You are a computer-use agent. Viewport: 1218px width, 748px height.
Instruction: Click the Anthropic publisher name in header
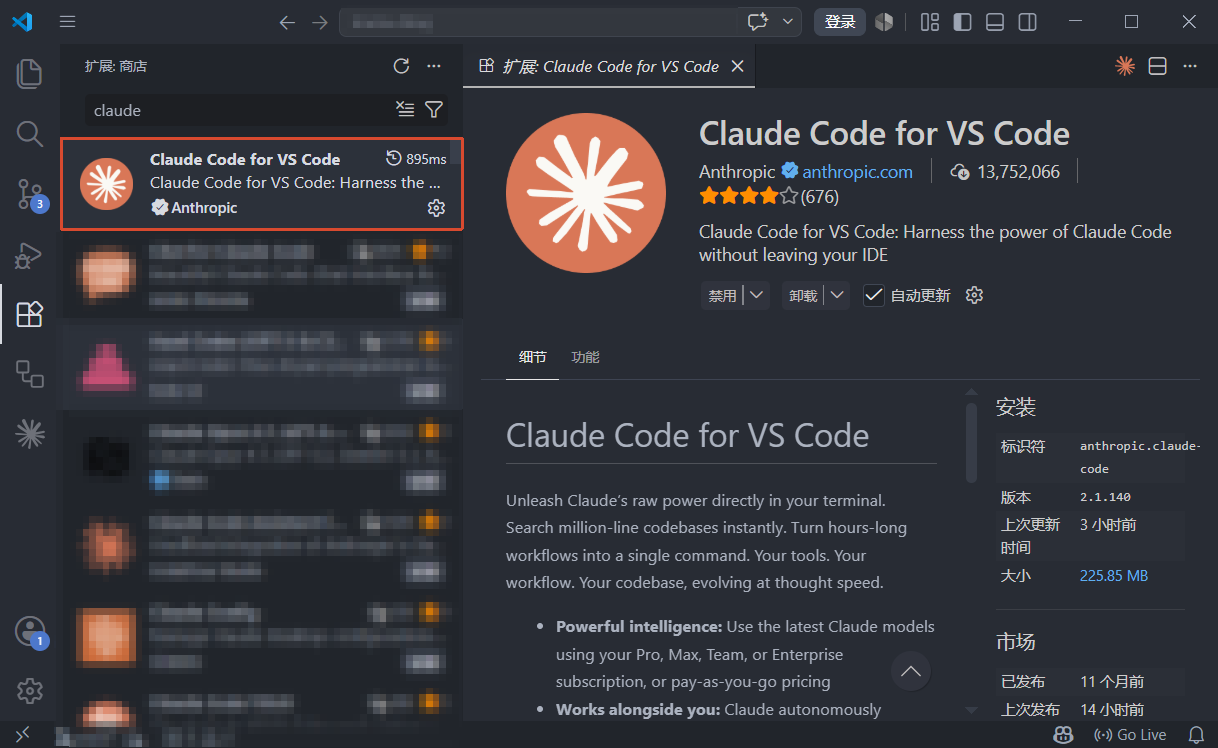[x=737, y=172]
